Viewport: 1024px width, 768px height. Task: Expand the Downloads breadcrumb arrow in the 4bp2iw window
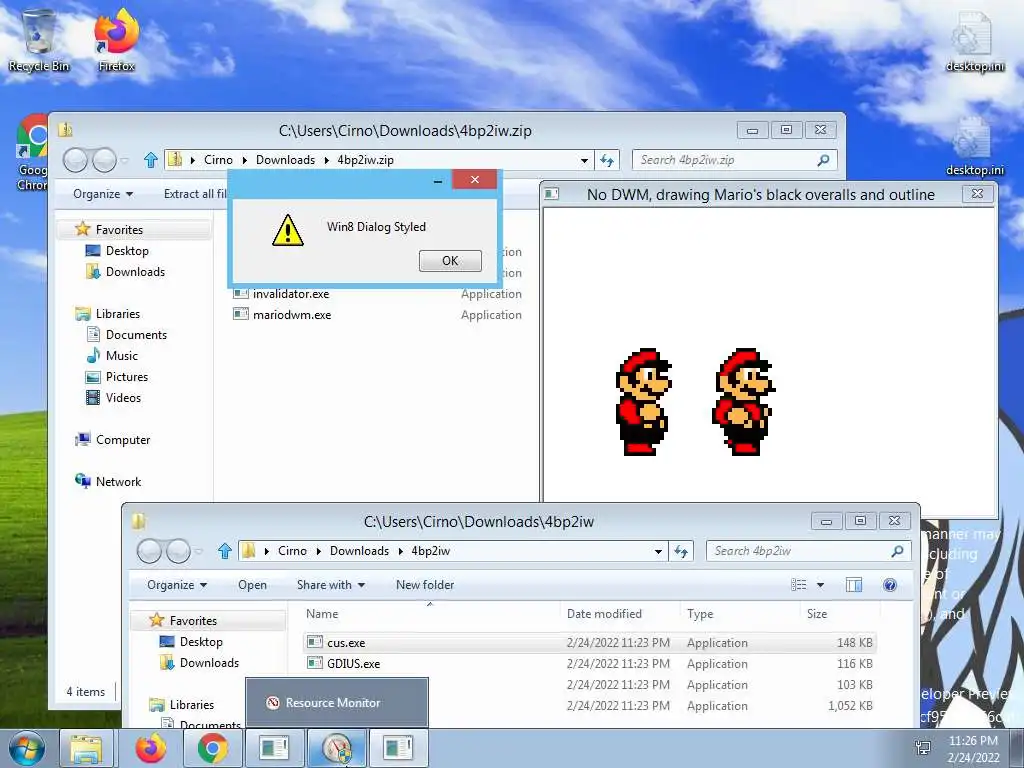[x=400, y=551]
